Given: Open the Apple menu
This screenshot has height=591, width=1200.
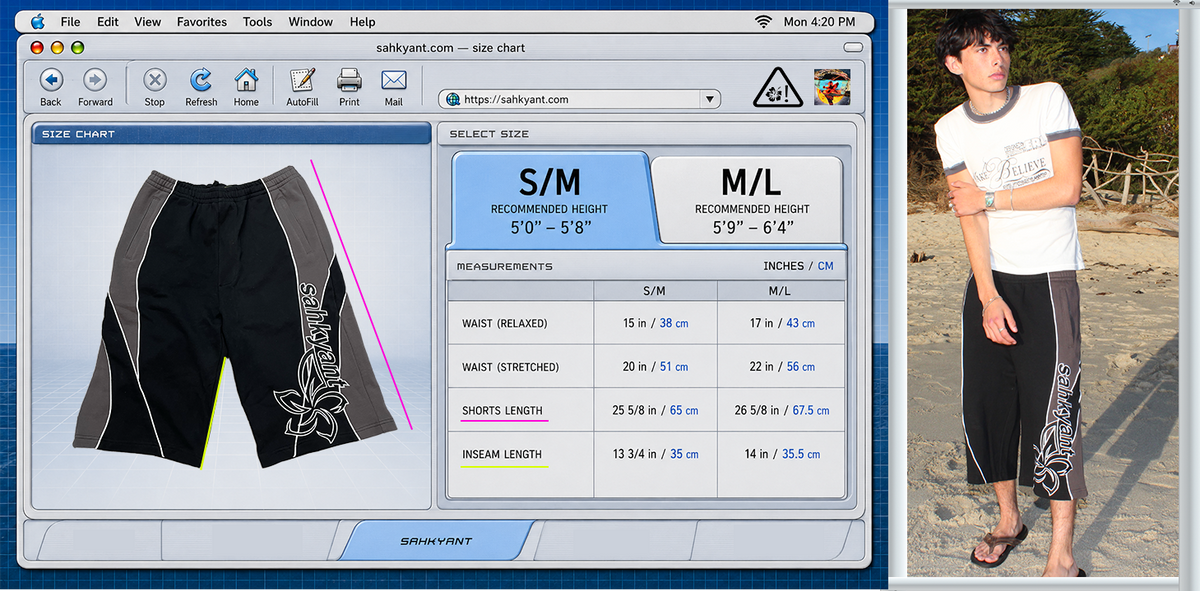Looking at the screenshot, I should point(38,21).
